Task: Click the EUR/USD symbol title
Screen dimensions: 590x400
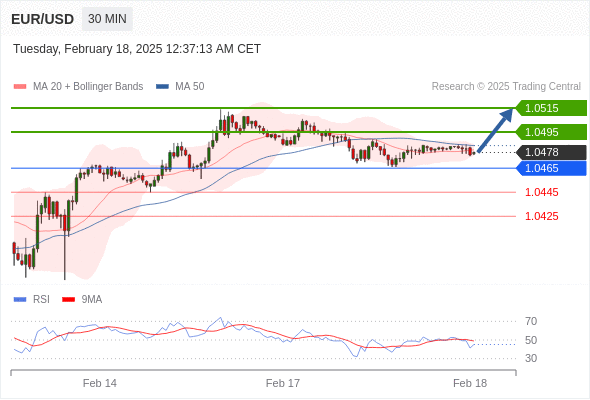Action: point(43,19)
